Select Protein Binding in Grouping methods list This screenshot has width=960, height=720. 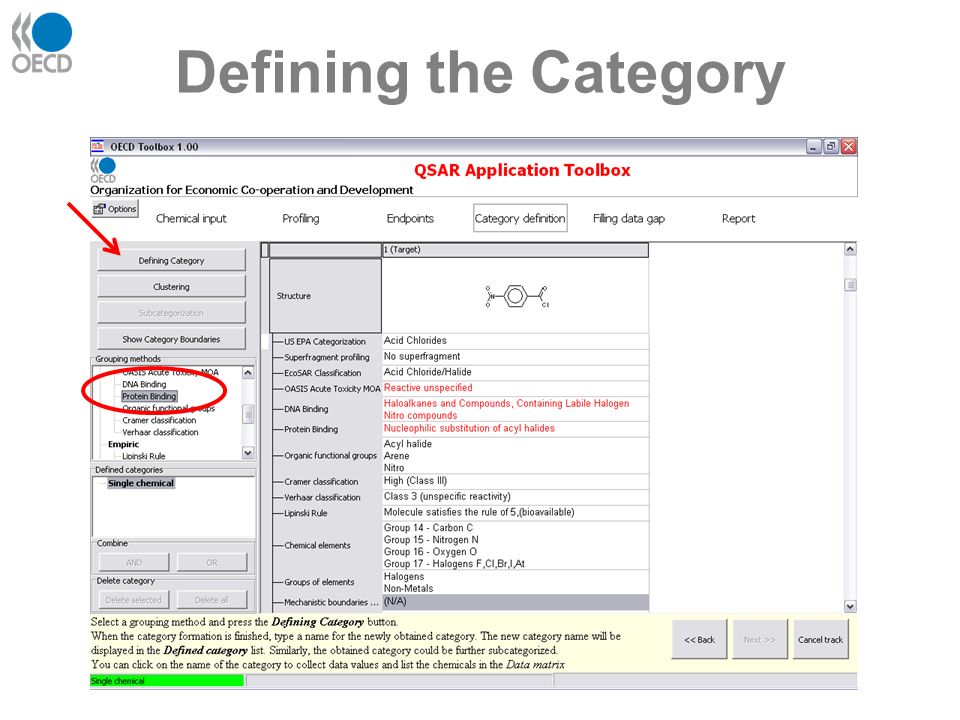tap(149, 396)
